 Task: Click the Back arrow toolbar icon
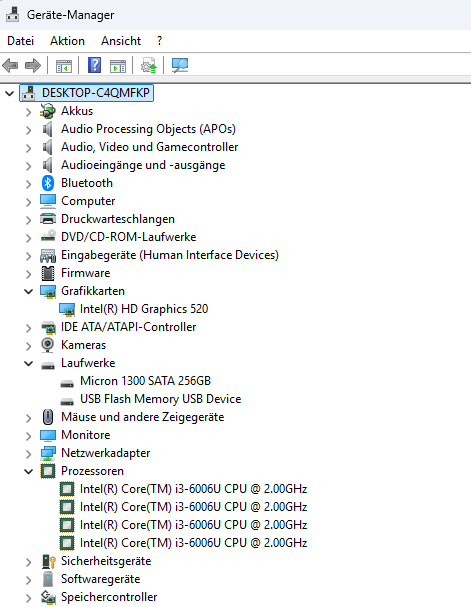[10, 65]
